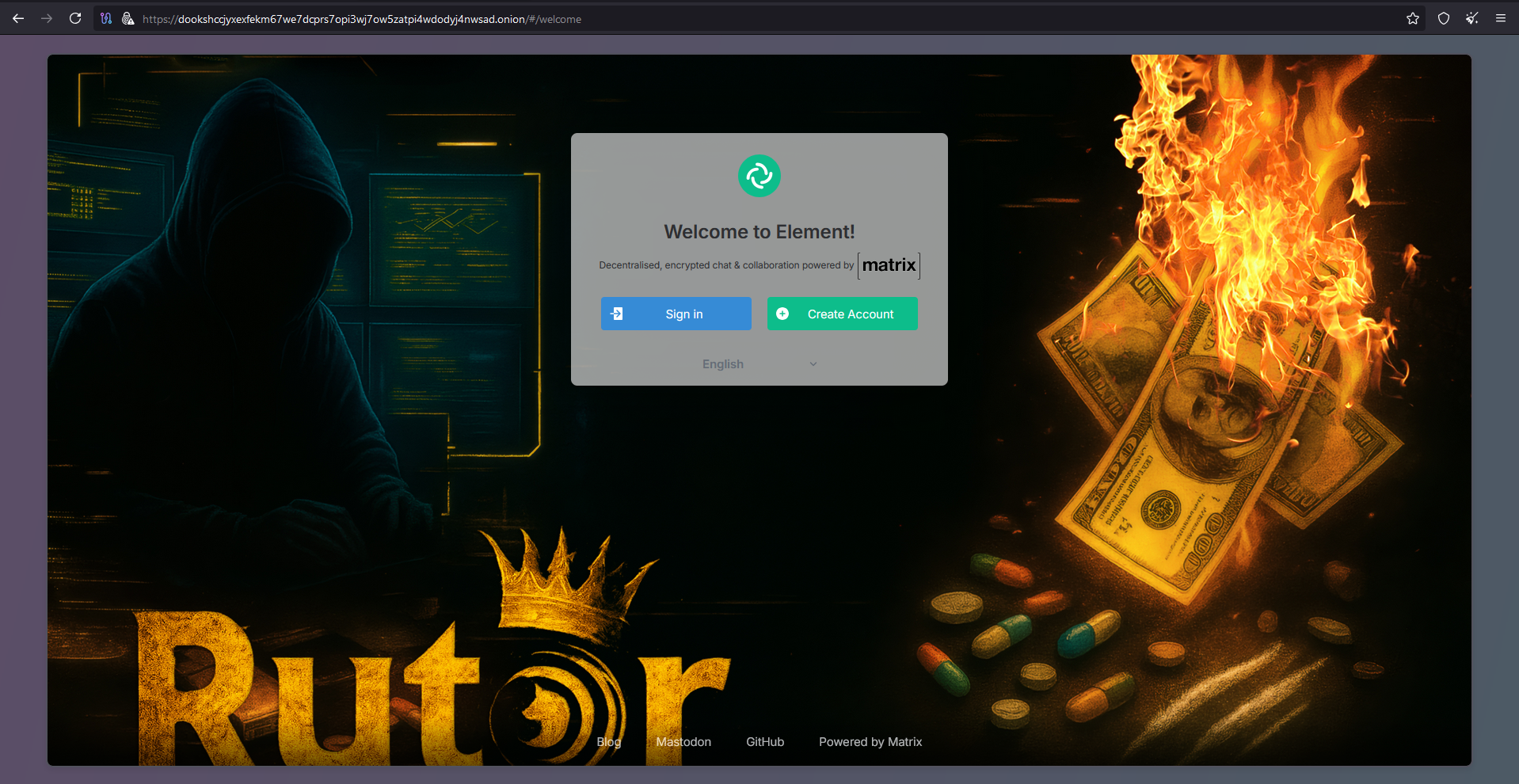Image resolution: width=1519 pixels, height=784 pixels.
Task: Reload the current page
Action: pos(74,18)
